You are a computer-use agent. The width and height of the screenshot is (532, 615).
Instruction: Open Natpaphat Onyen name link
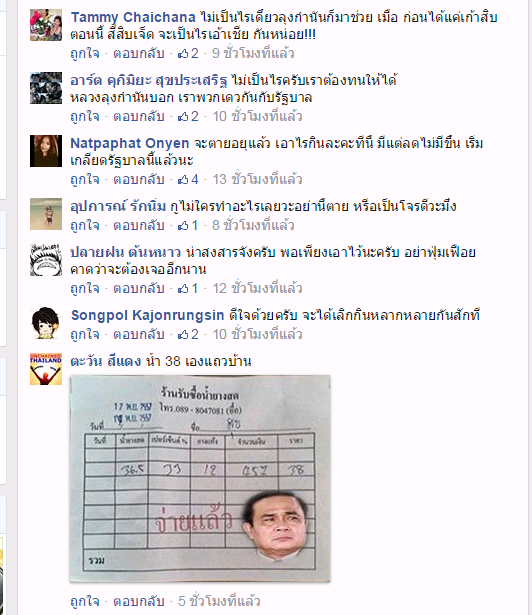tap(130, 144)
